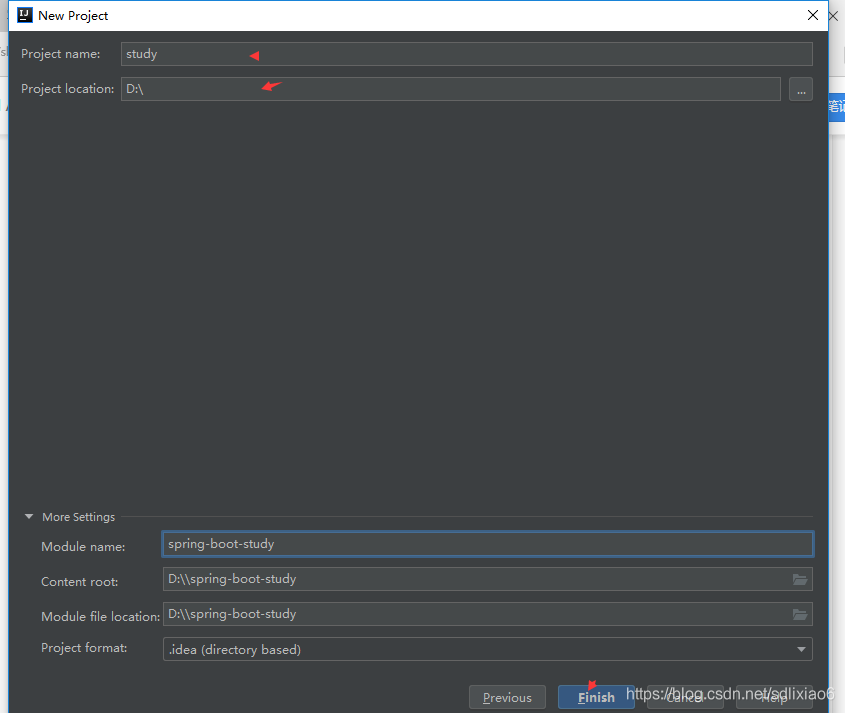Screen dimensions: 845x713
Task: Browse folder icon for Content root
Action: click(800, 579)
